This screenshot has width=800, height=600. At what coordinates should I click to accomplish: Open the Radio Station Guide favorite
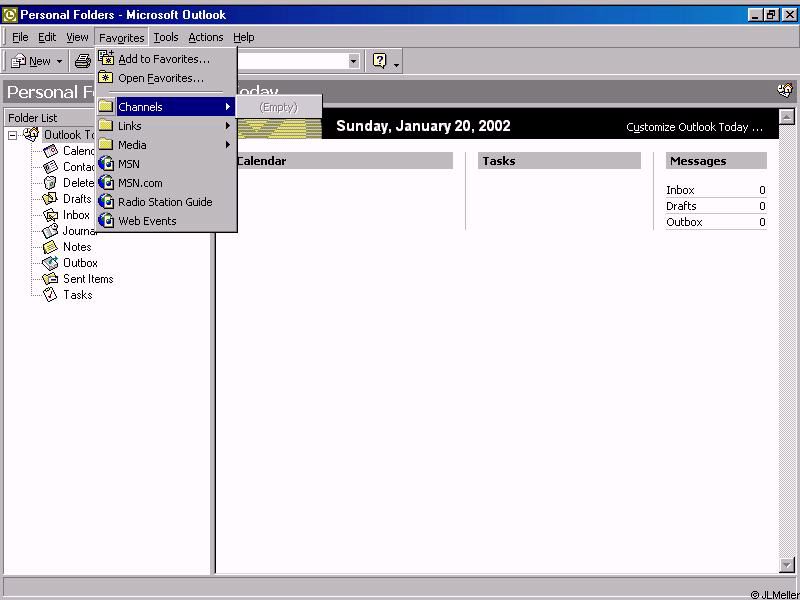(x=166, y=202)
